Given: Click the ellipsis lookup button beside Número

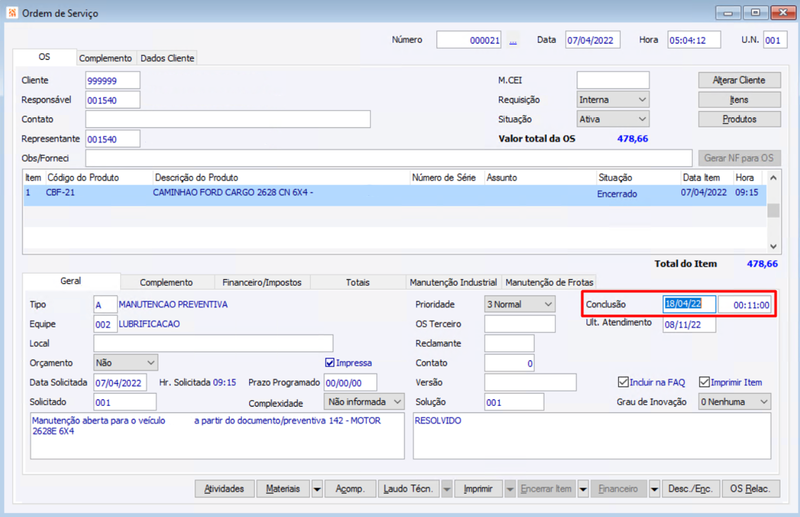Looking at the screenshot, I should [513, 41].
